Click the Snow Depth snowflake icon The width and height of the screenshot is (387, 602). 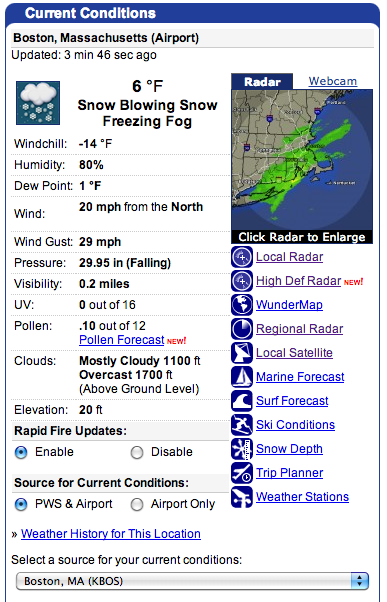tap(242, 448)
